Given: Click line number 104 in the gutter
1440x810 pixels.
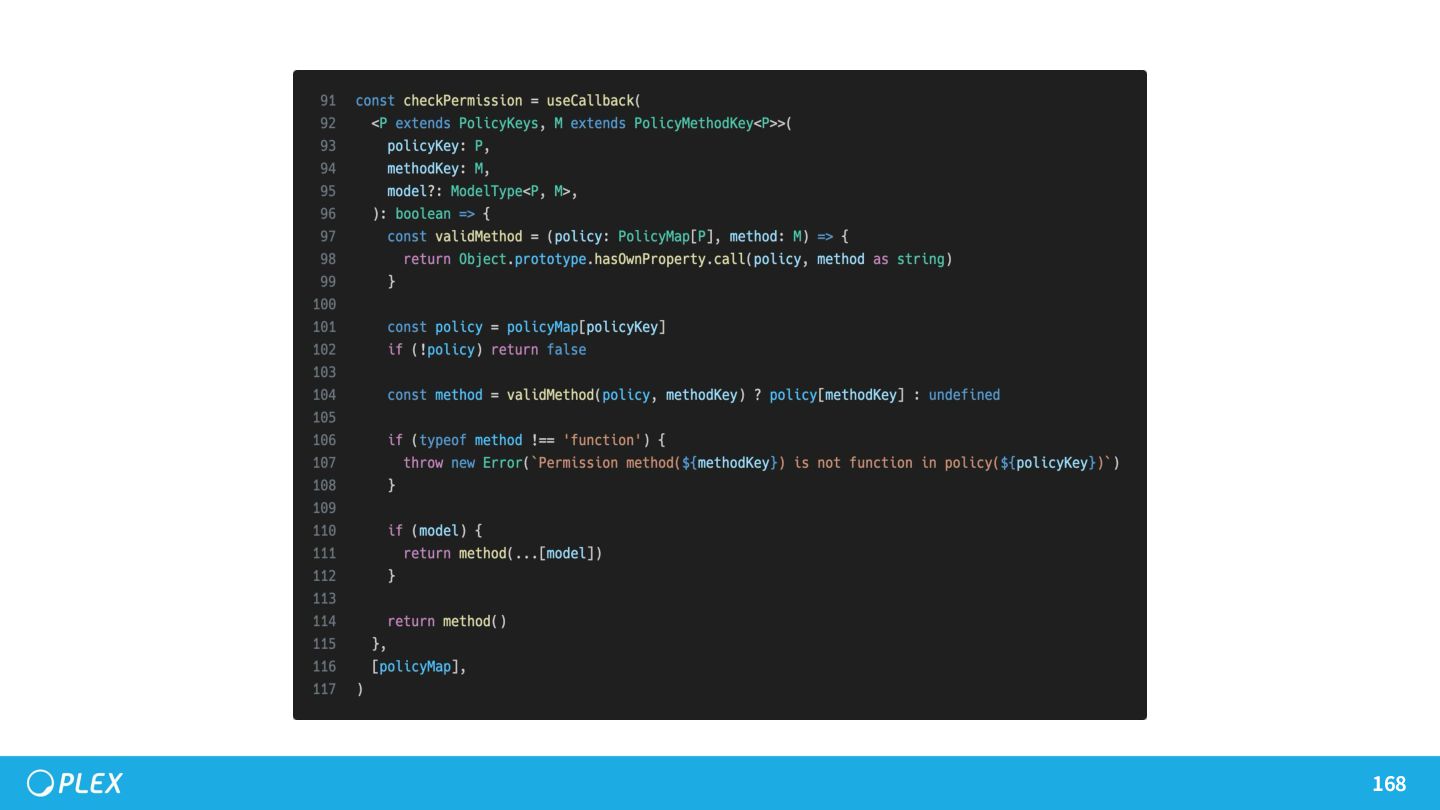Looking at the screenshot, I should [324, 395].
